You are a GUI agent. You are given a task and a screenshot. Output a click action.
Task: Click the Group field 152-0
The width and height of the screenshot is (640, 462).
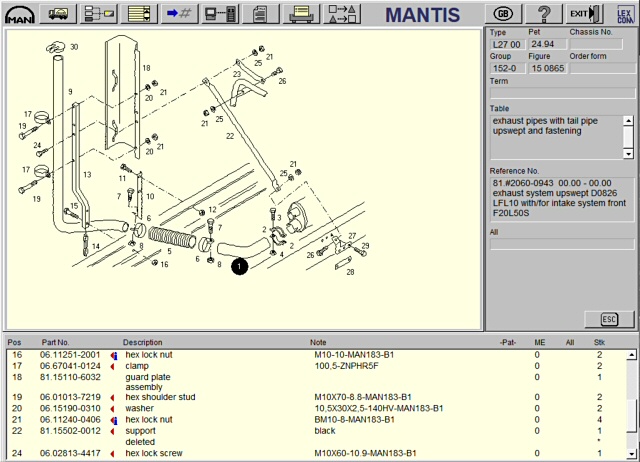(507, 68)
